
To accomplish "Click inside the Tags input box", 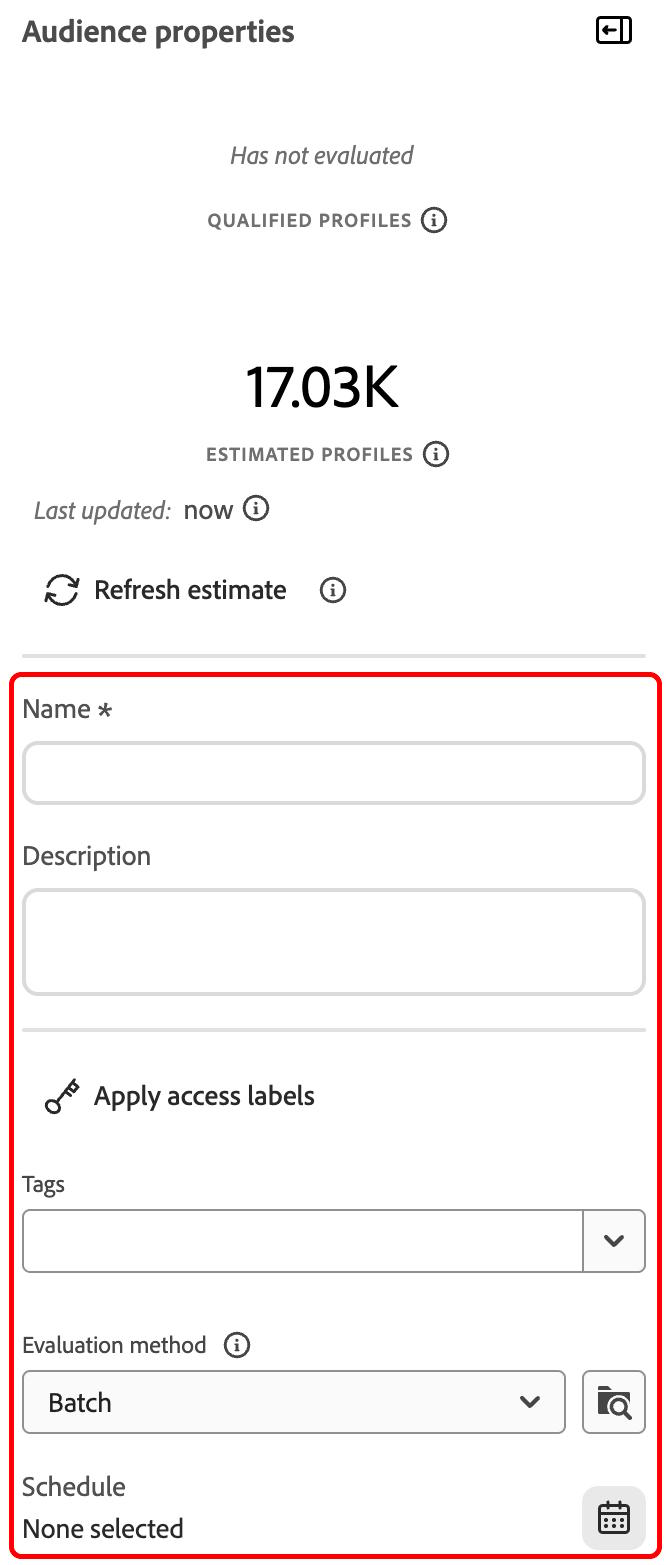I will [x=303, y=1241].
